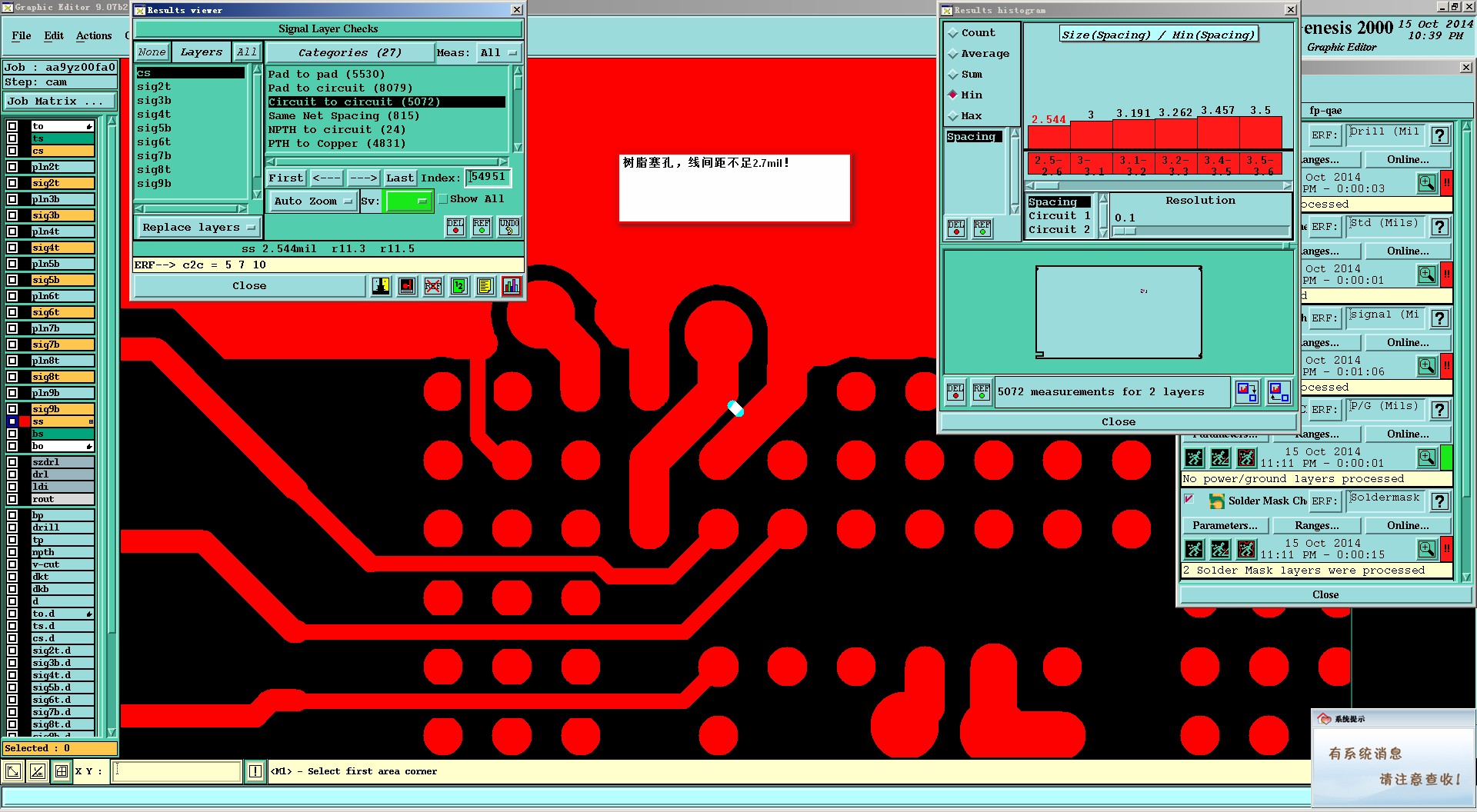The image size is (1477, 812).
Task: Click the All button next to Layers
Action: (247, 52)
